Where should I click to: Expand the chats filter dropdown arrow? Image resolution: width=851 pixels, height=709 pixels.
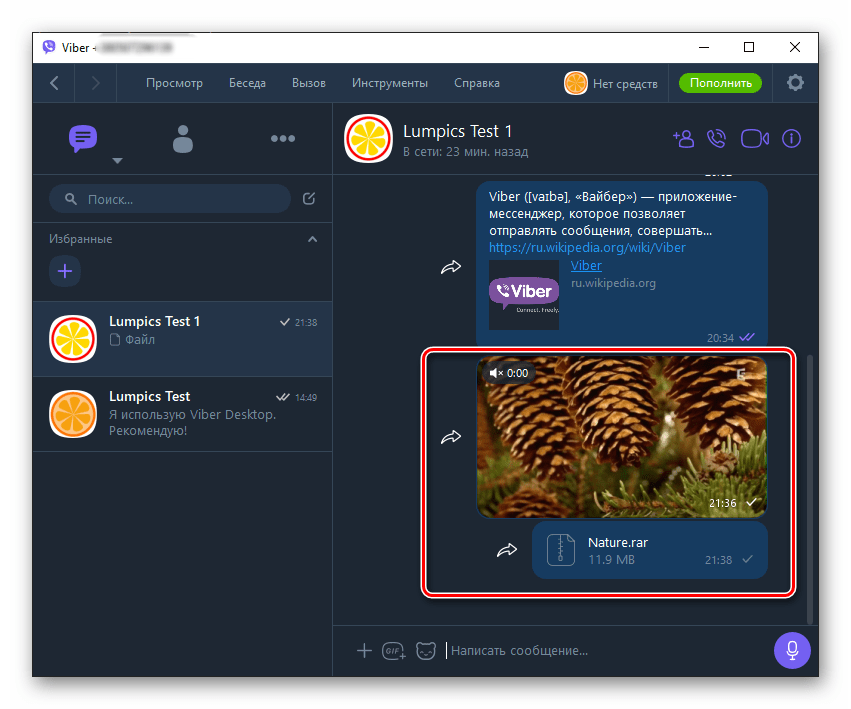click(x=117, y=161)
